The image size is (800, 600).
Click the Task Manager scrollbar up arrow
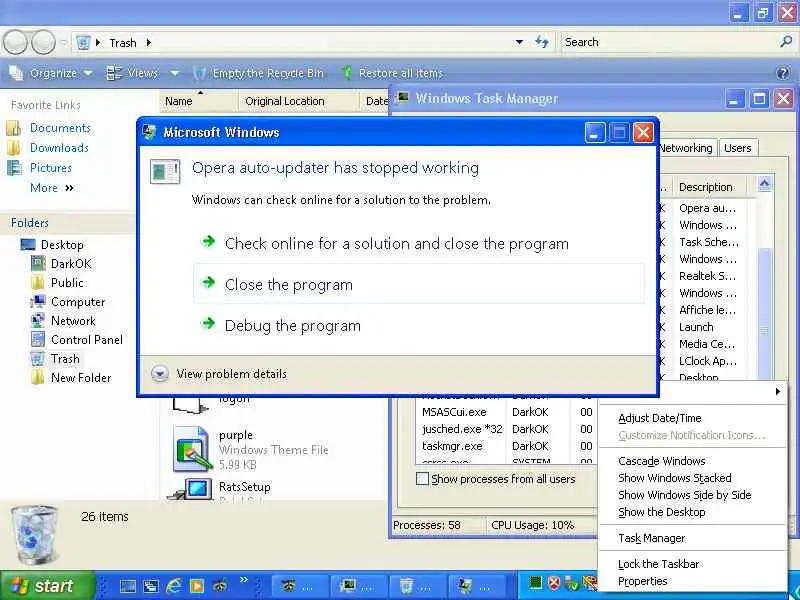(764, 184)
